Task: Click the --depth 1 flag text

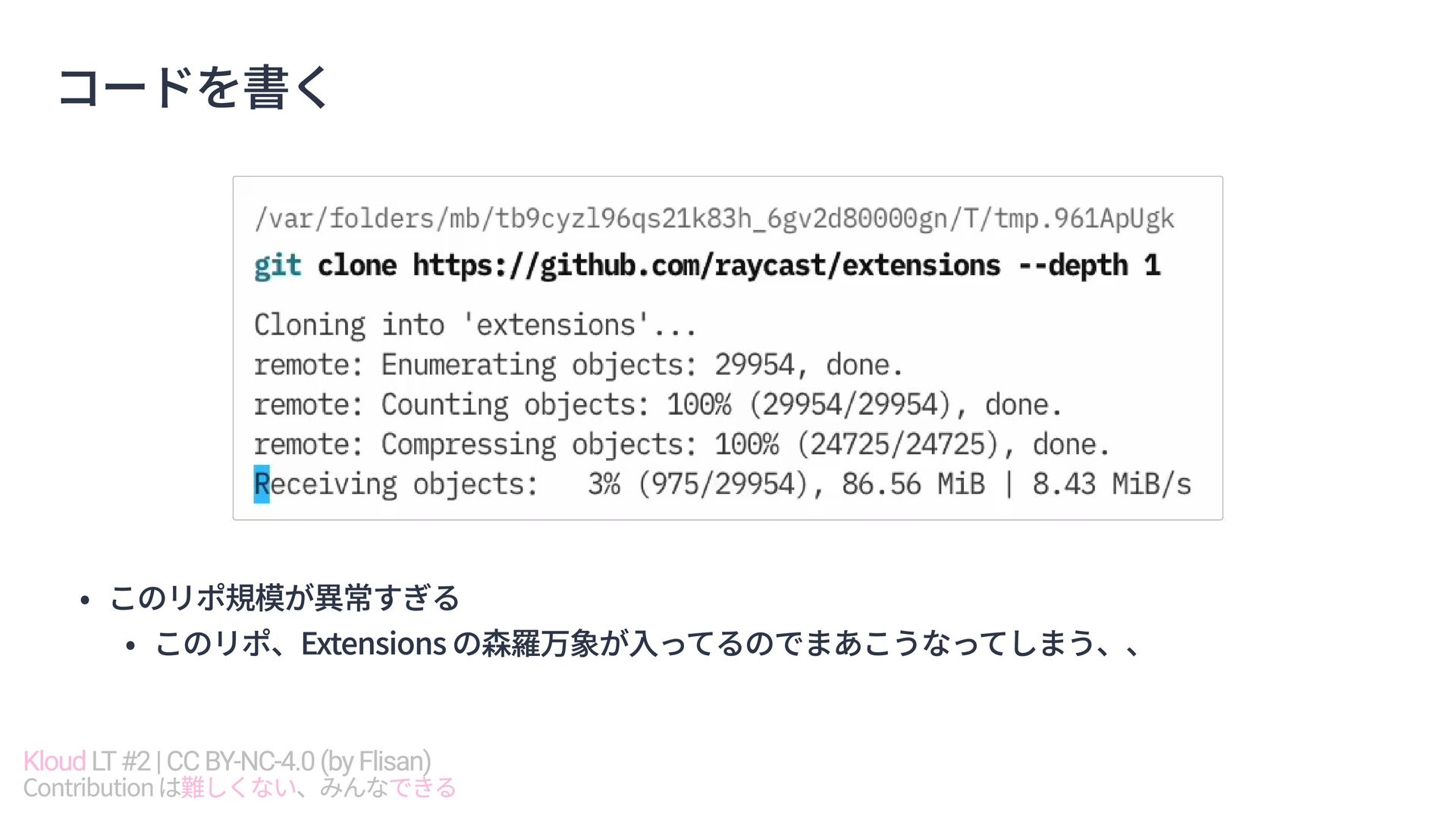Action: coord(1088,266)
